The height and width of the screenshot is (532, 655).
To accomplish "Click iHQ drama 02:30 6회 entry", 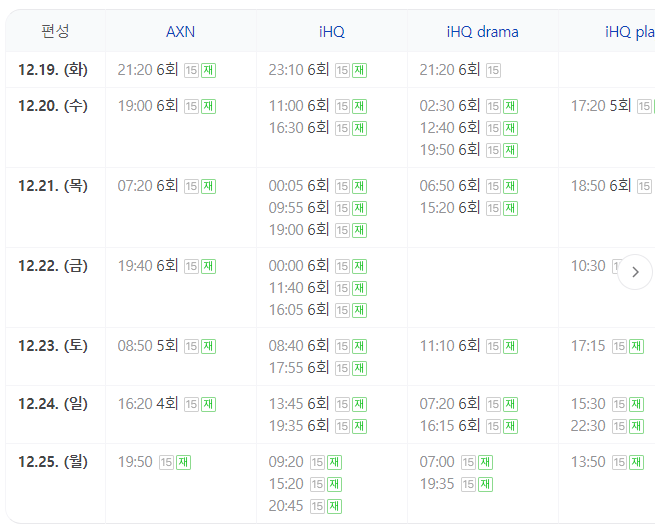I will point(469,106).
